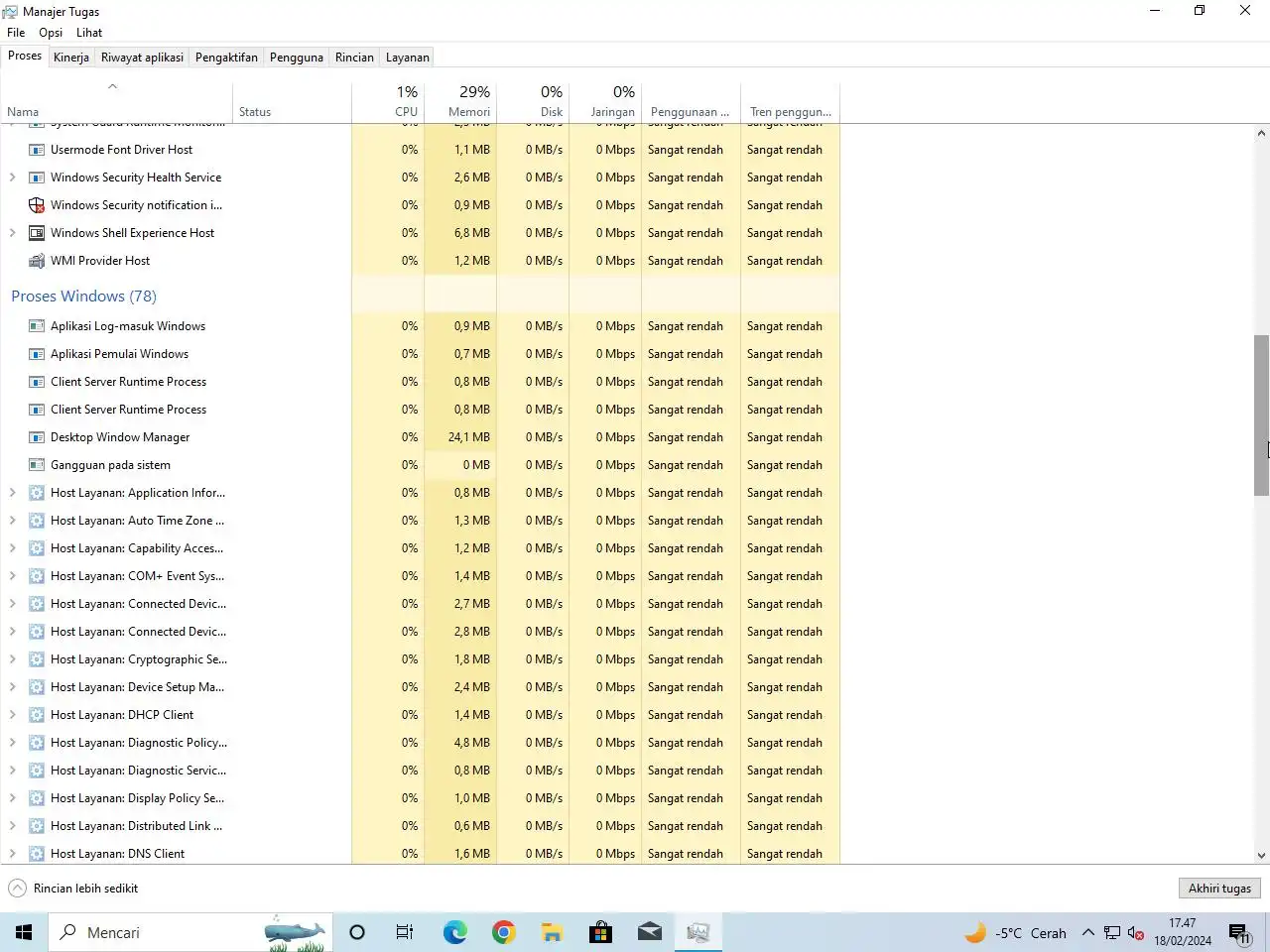Image resolution: width=1270 pixels, height=952 pixels.
Task: Click the Windows Shell Experience Host icon
Action: pos(37,233)
